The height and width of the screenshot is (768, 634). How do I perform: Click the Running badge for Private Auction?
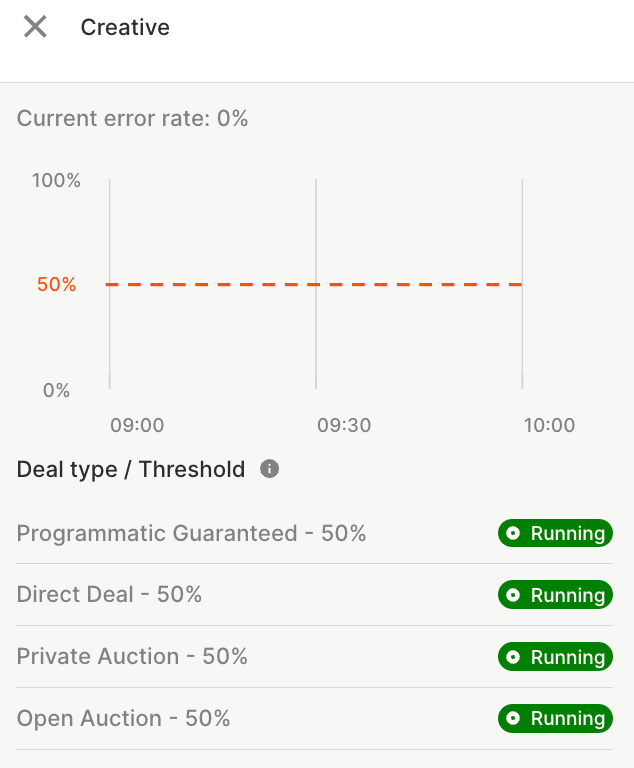[555, 658]
